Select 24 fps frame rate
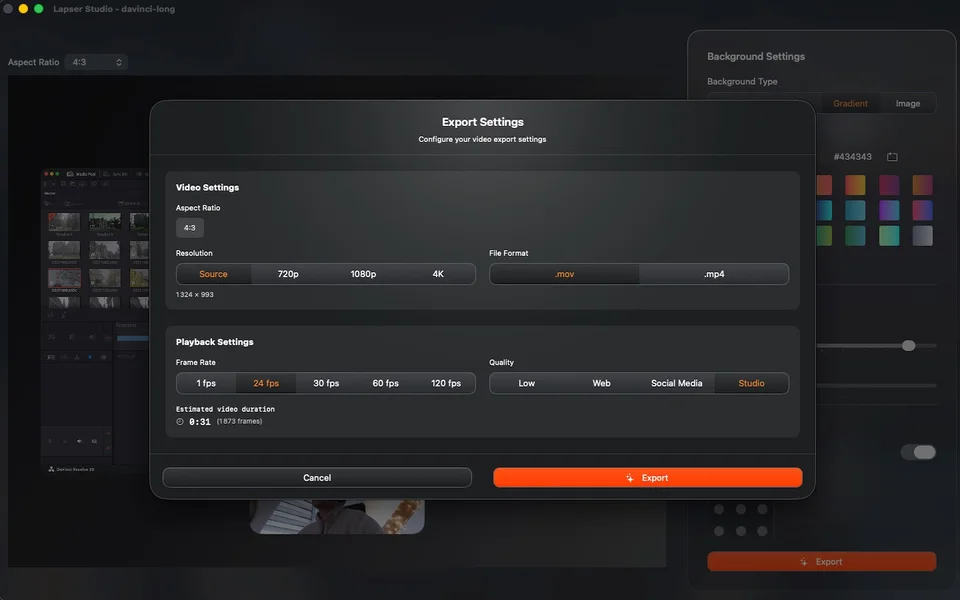960x600 pixels. pos(266,383)
